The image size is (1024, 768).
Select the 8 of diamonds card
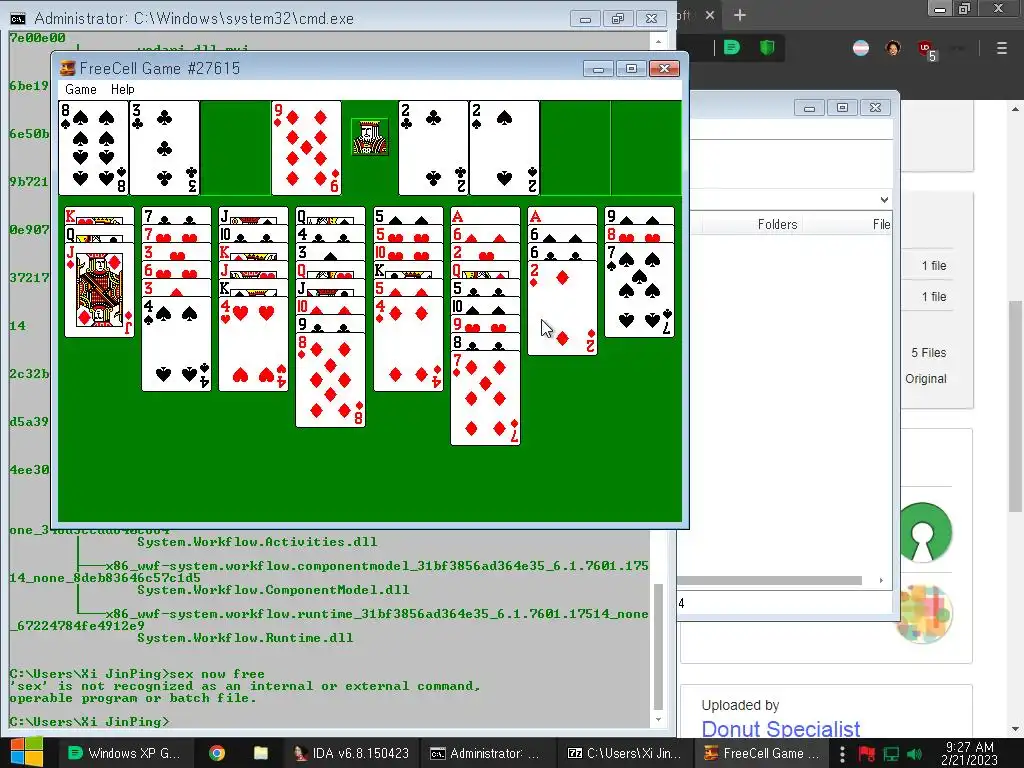pyautogui.click(x=330, y=380)
